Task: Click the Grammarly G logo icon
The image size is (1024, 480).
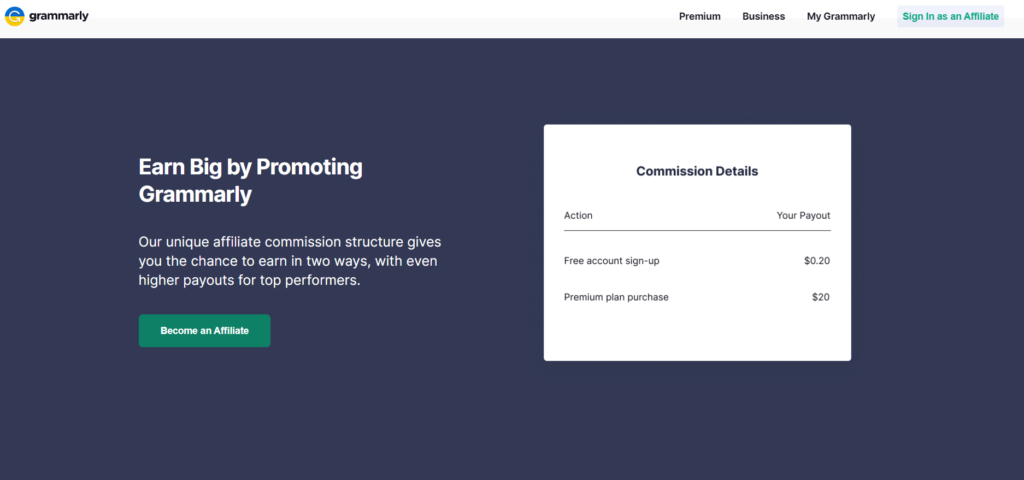Action: 14,16
